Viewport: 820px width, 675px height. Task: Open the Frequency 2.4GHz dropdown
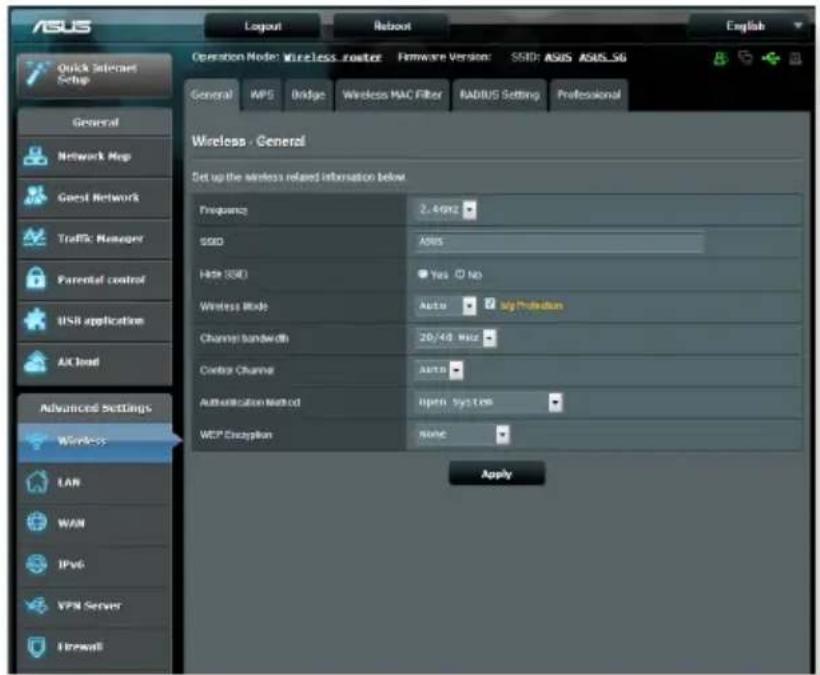pyautogui.click(x=446, y=210)
